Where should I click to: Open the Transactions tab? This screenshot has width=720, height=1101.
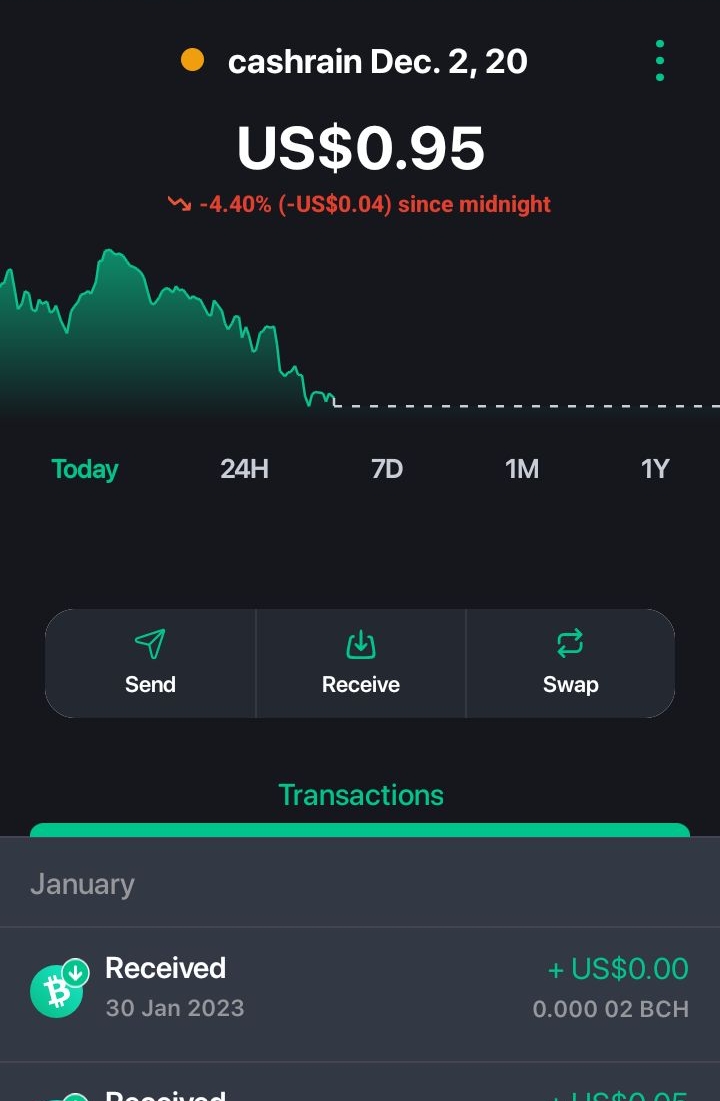point(361,796)
